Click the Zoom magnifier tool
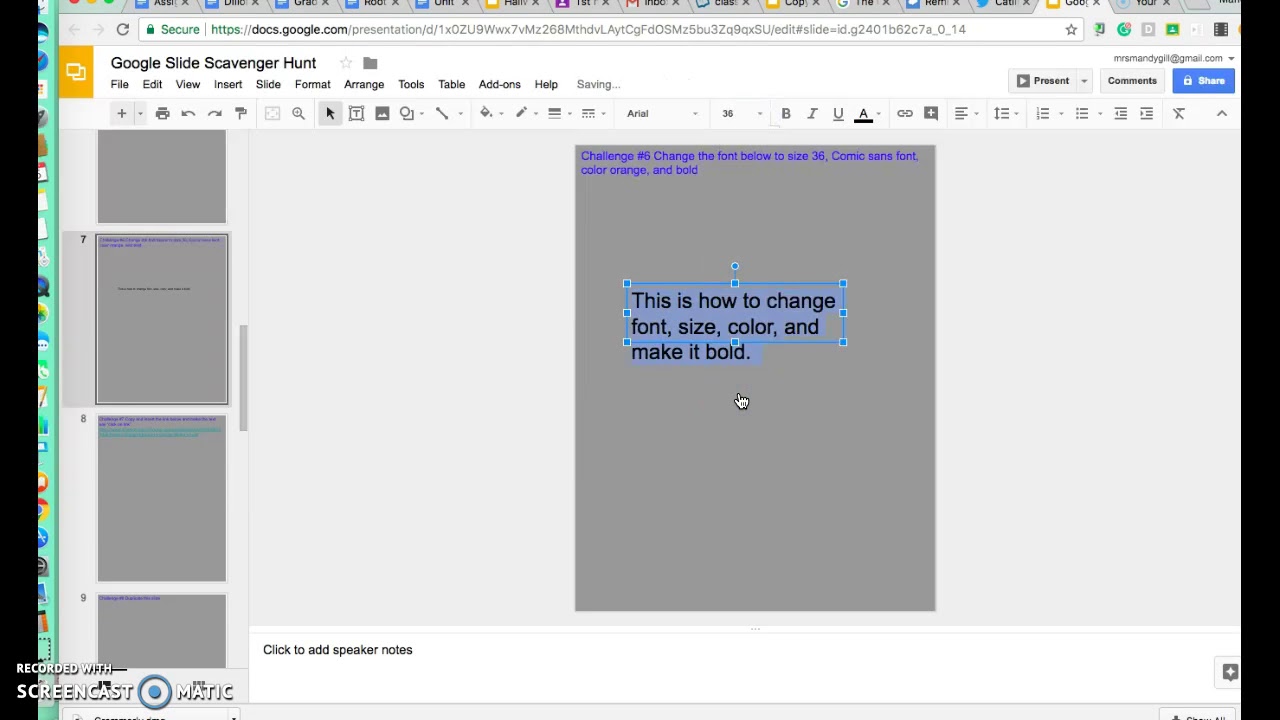Viewport: 1280px width, 720px height. click(298, 113)
